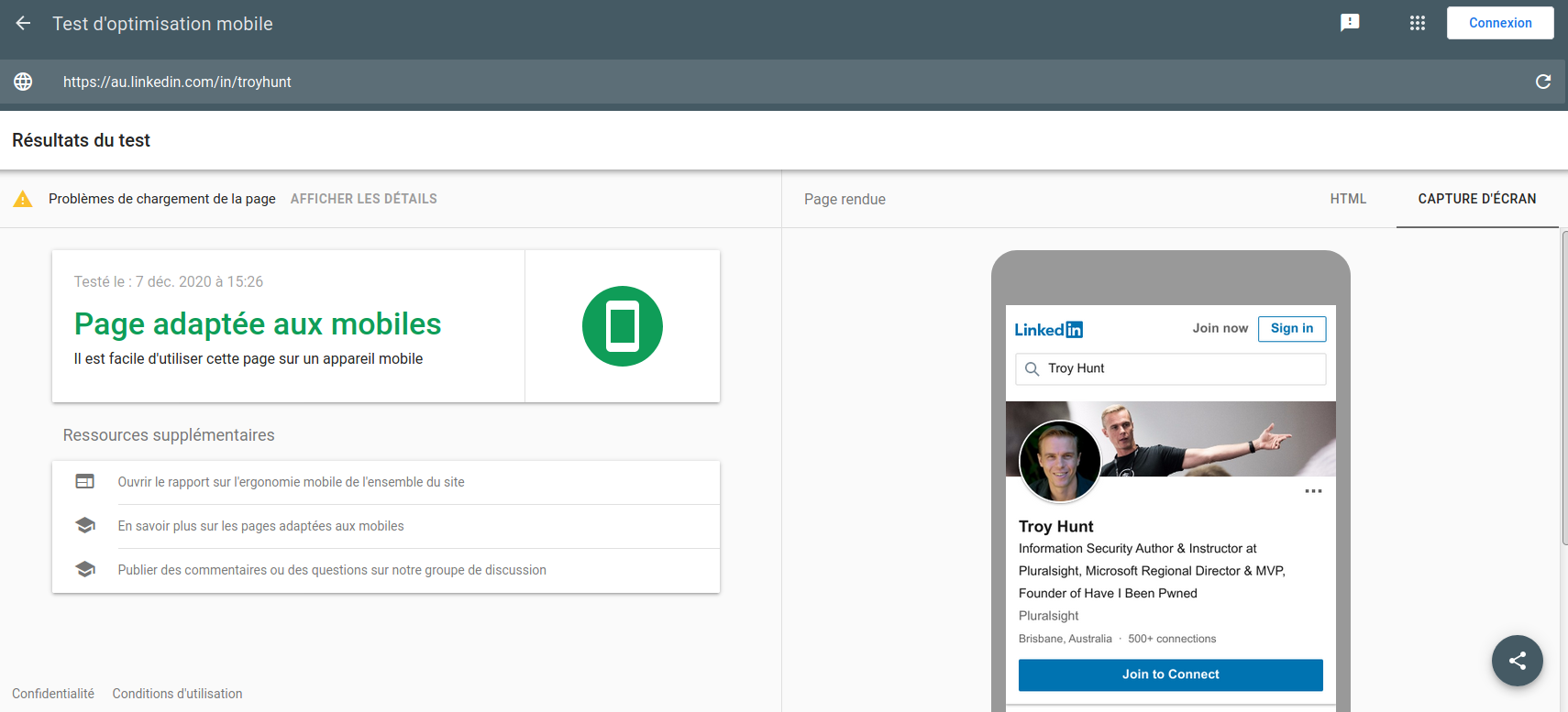This screenshot has height=712, width=1568.
Task: Click 'Testé le : 7 déc. 2020' text
Action: point(169,281)
